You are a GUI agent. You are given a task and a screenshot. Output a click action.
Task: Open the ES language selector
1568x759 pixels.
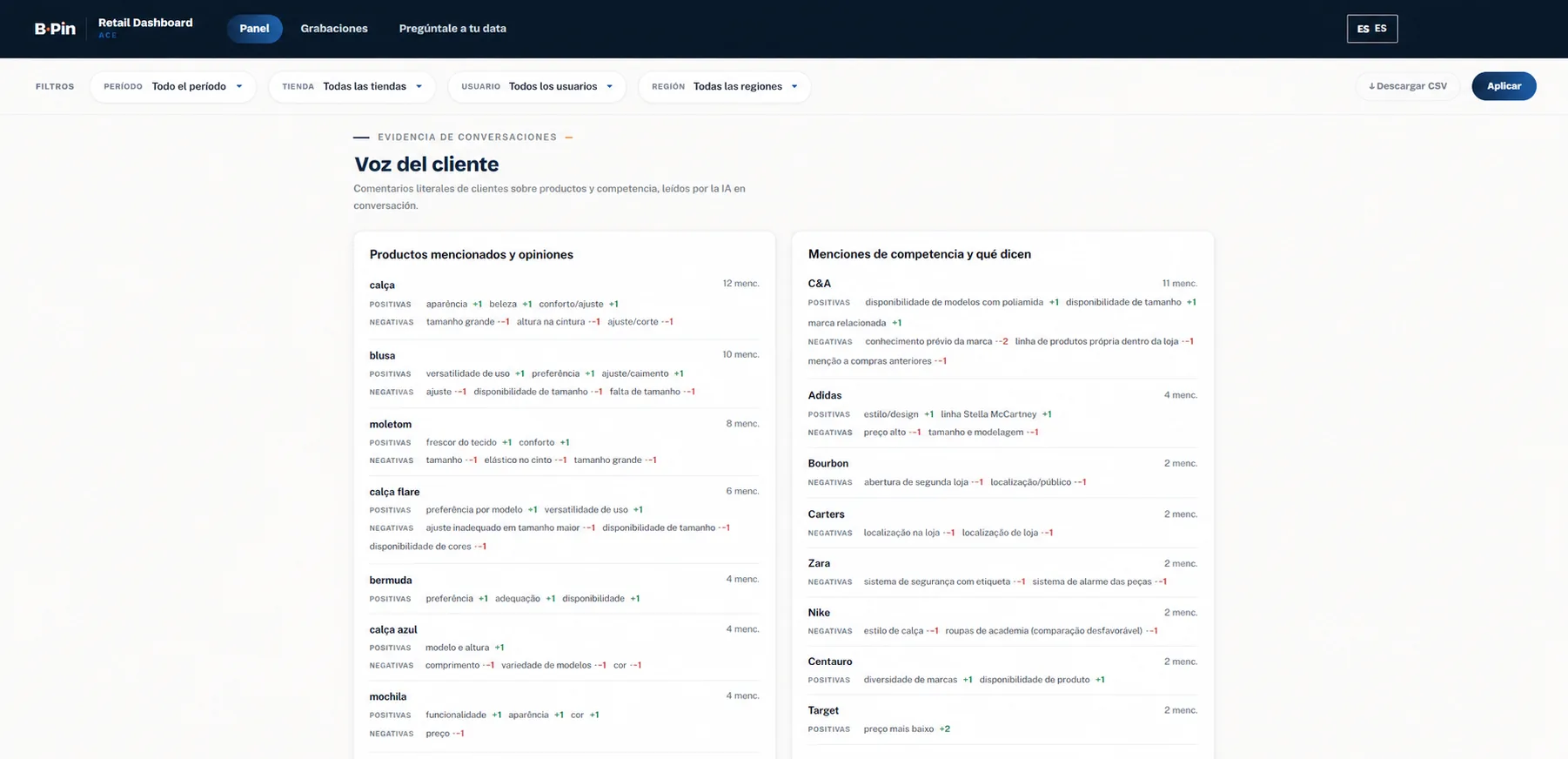click(x=1372, y=29)
